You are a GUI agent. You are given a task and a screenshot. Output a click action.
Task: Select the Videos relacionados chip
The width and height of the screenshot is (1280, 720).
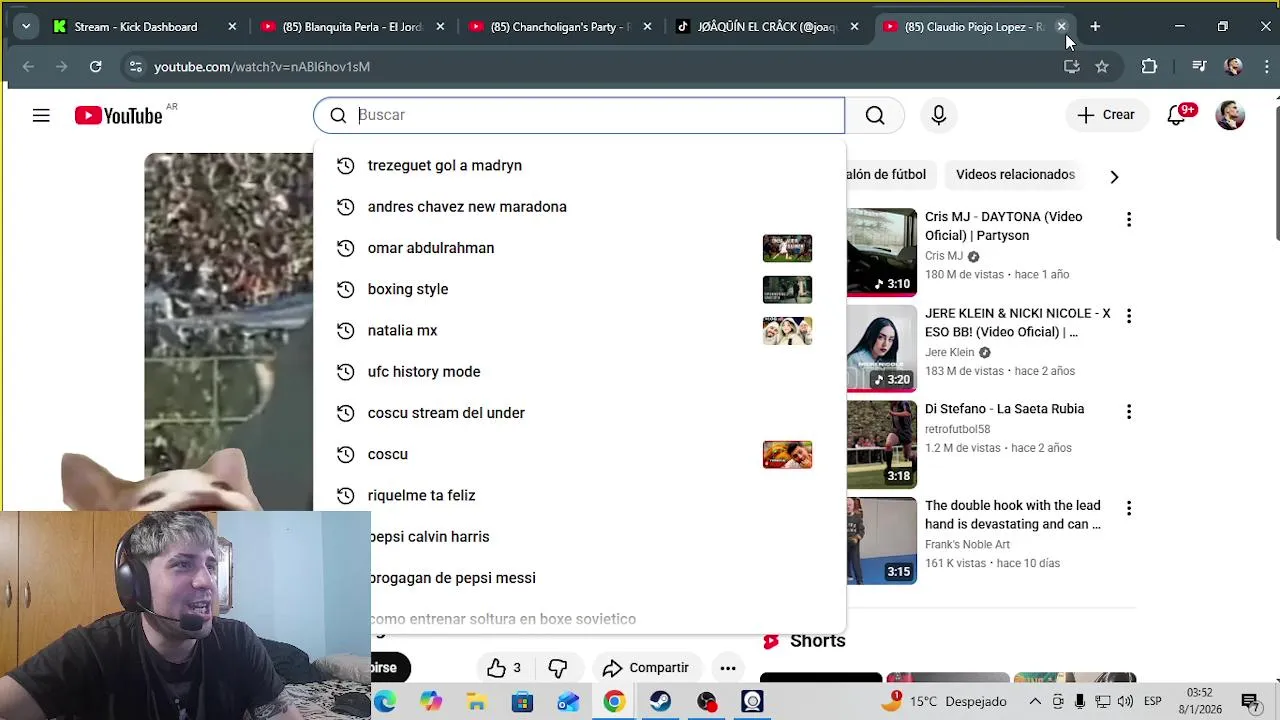1015,174
